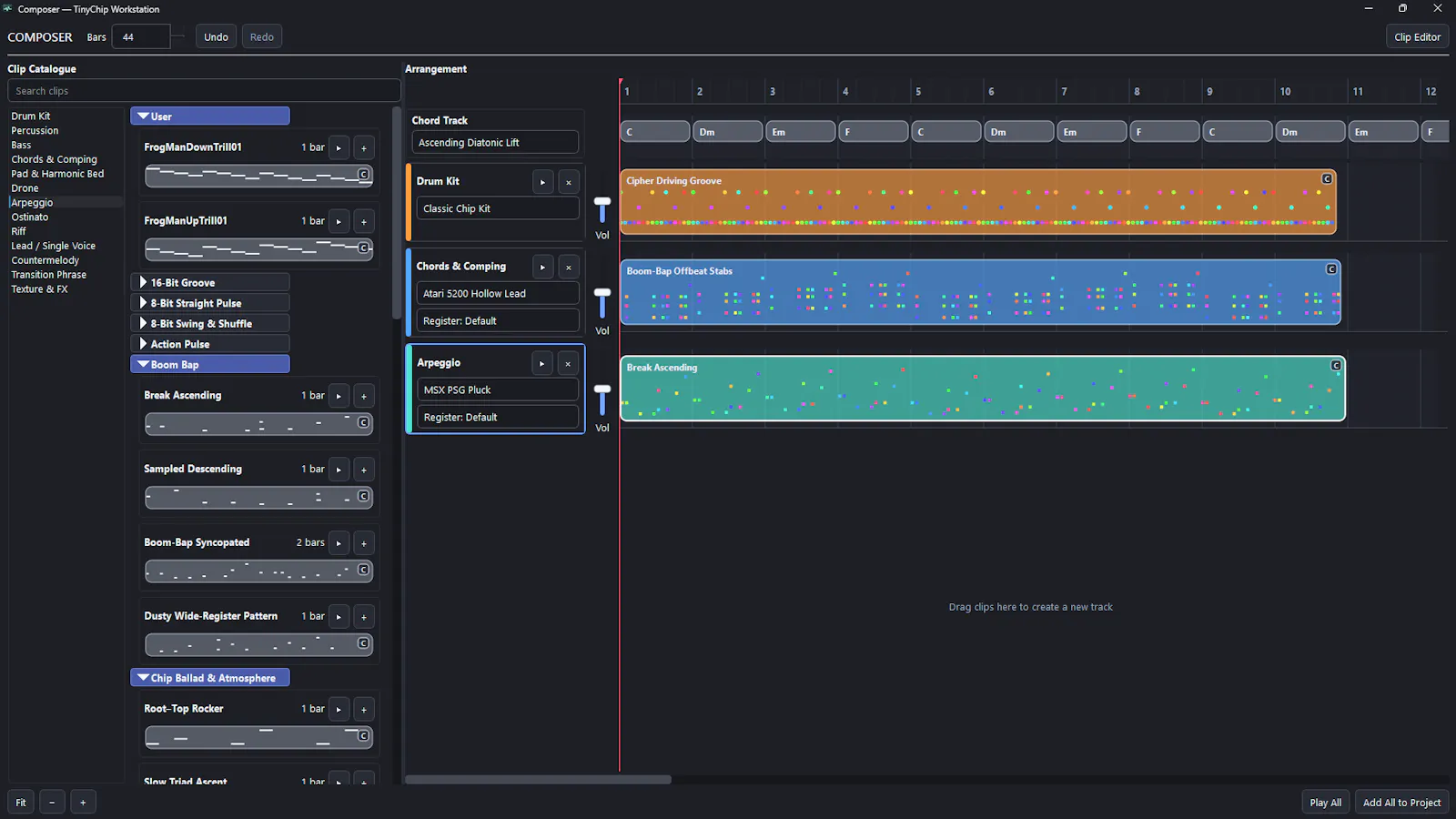Open chord badge on Boom-Bap Offbeat Stabs clip
The width and height of the screenshot is (1456, 819).
(1331, 269)
